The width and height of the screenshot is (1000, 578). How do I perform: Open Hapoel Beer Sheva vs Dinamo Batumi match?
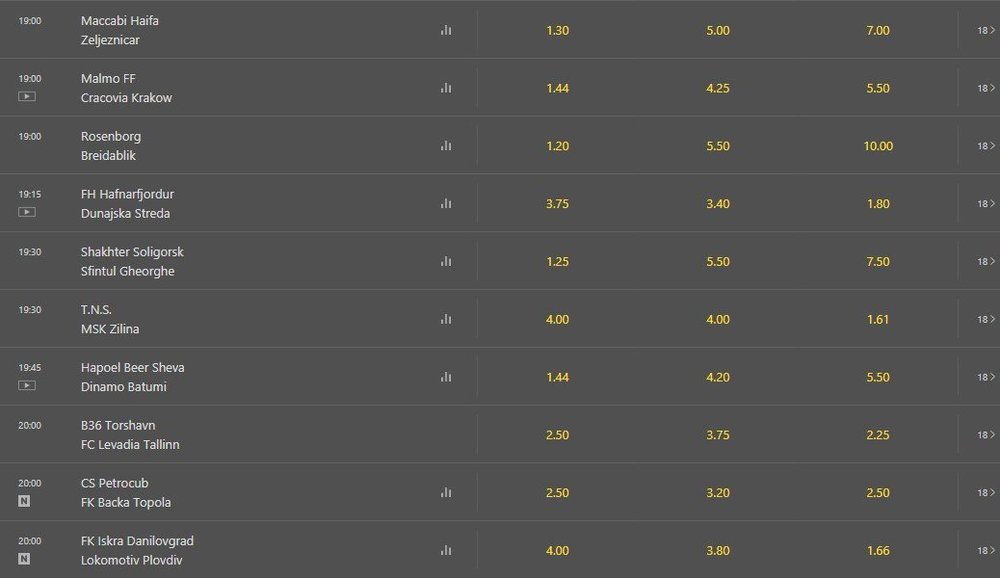[x=132, y=377]
